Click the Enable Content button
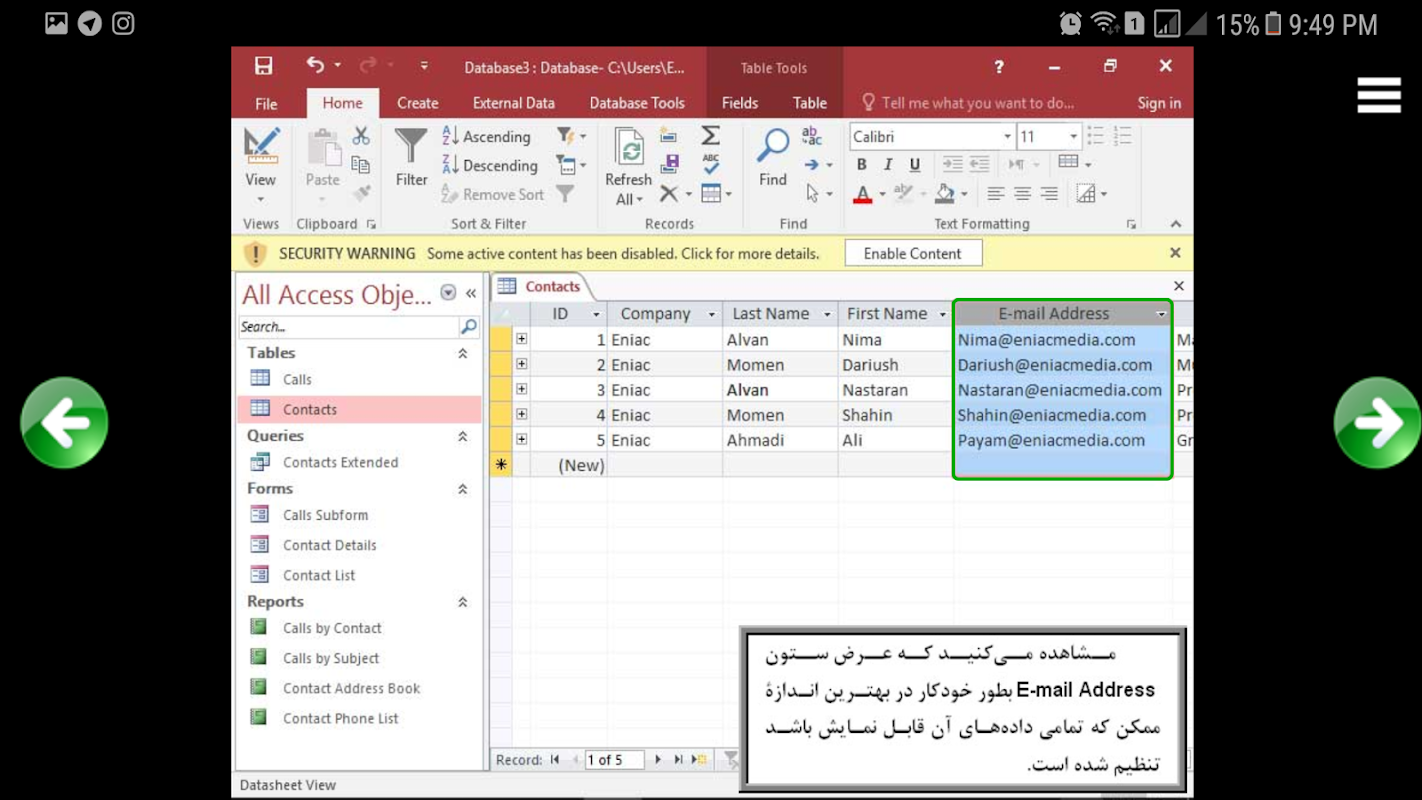 tap(913, 254)
